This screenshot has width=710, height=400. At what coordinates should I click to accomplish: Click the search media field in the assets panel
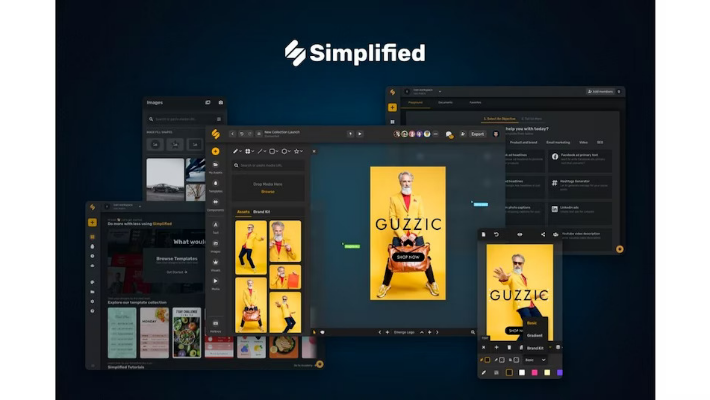[x=268, y=165]
